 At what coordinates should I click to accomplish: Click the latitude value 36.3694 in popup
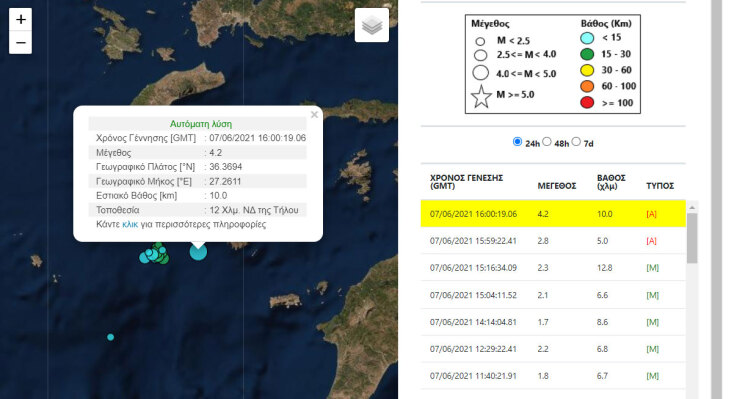click(226, 167)
